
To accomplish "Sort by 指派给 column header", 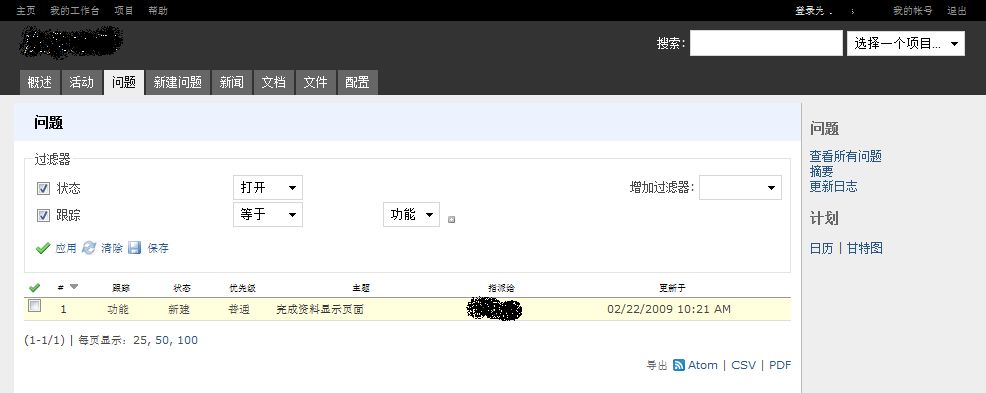I will click(501, 289).
